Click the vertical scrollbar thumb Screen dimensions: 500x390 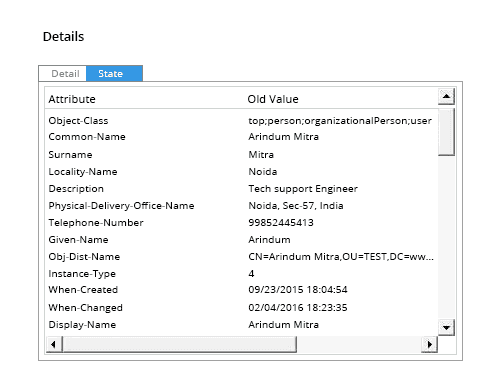click(446, 132)
